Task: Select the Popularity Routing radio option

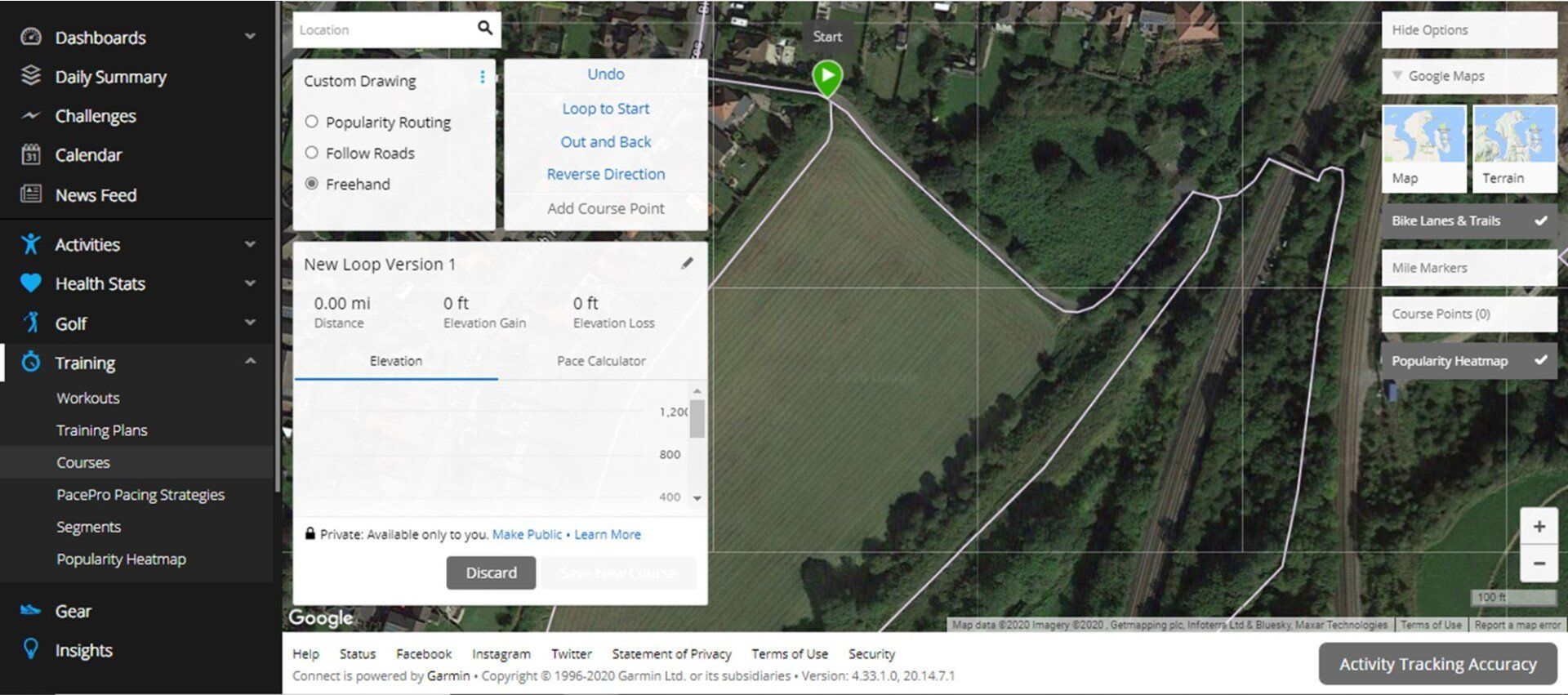Action: click(x=311, y=122)
